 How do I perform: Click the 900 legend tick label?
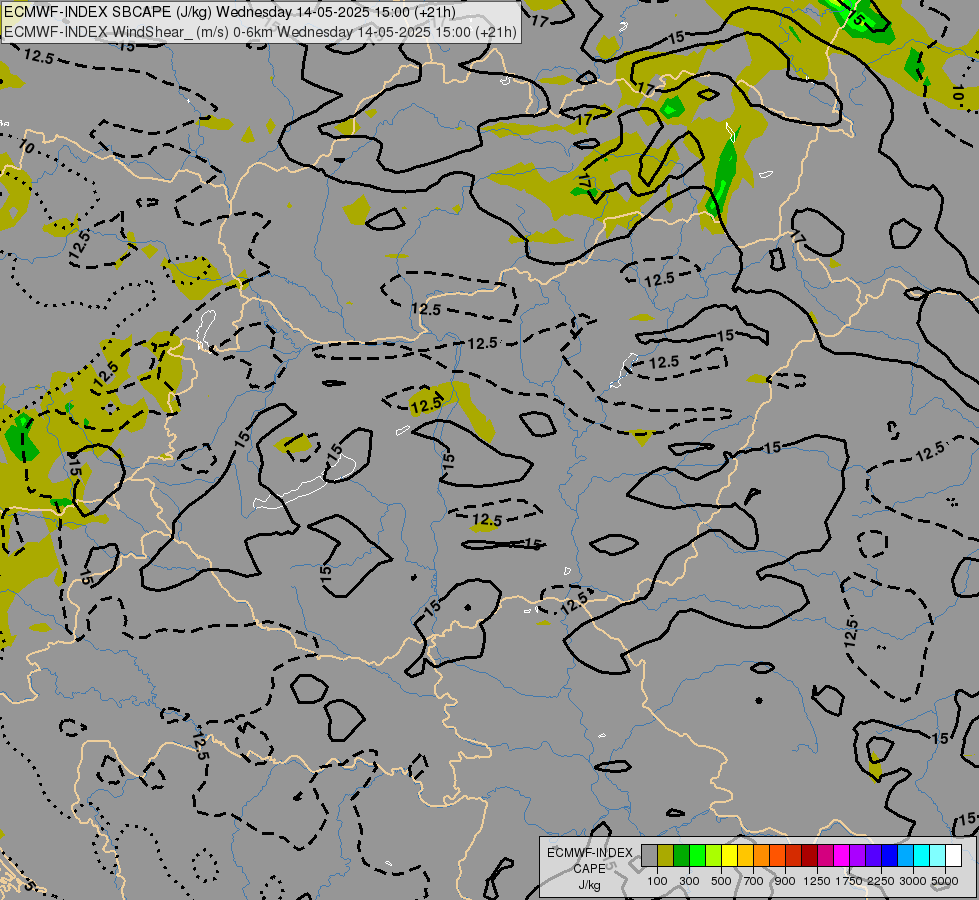(x=785, y=881)
